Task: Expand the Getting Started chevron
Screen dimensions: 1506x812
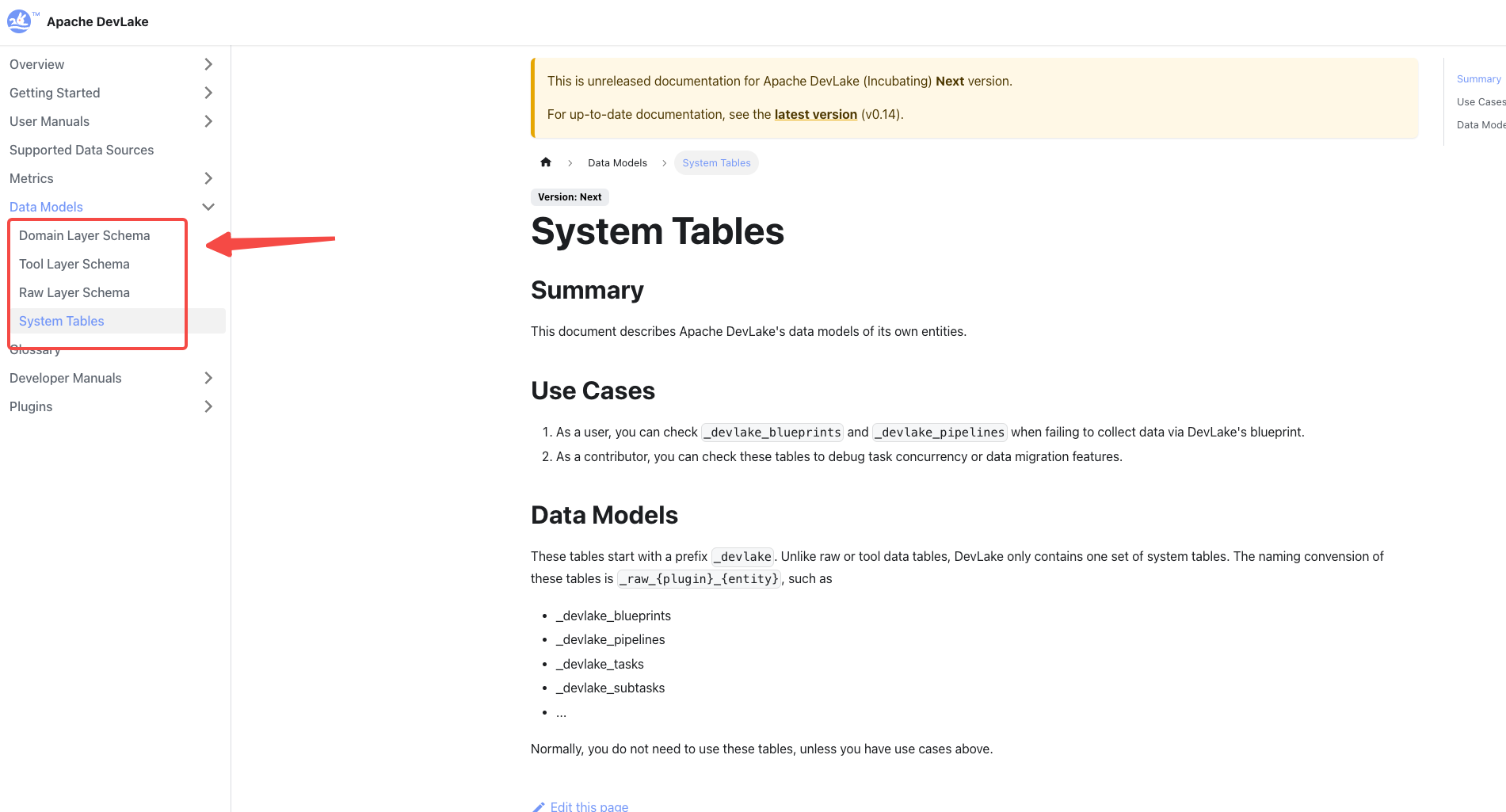Action: click(x=208, y=93)
